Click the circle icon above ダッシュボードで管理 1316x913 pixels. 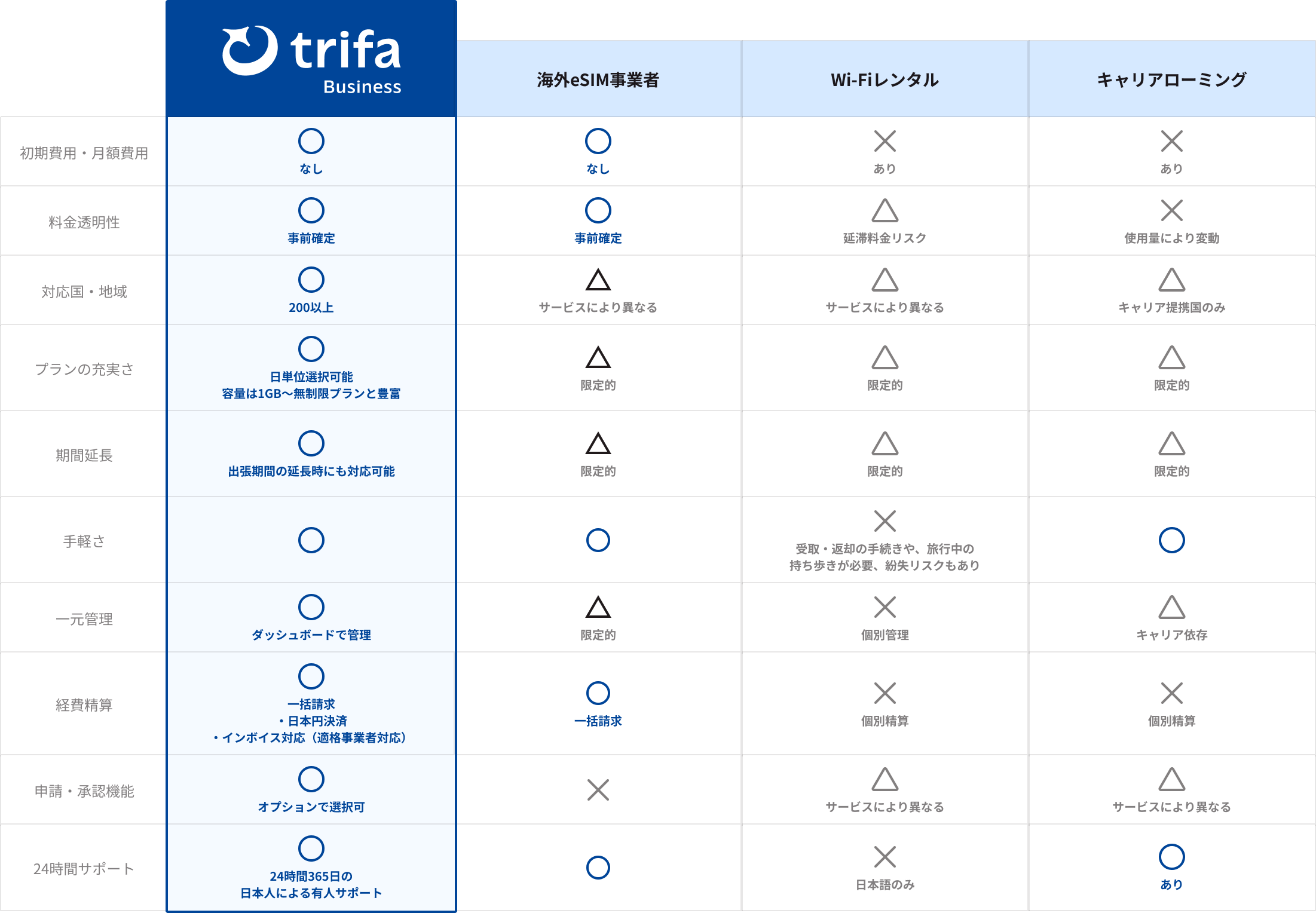pyautogui.click(x=311, y=607)
